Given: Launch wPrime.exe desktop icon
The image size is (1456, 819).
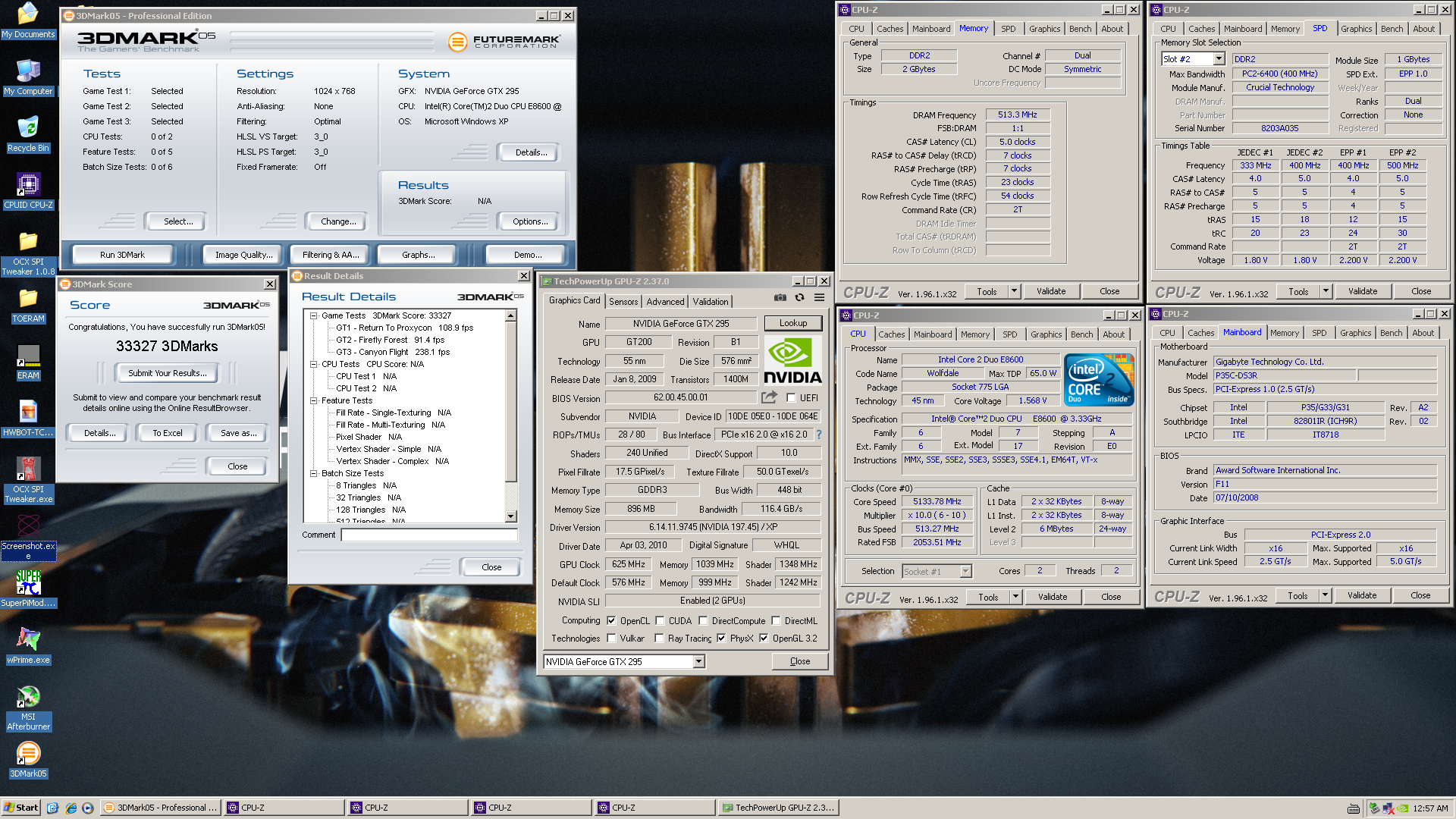Looking at the screenshot, I should click(x=28, y=646).
